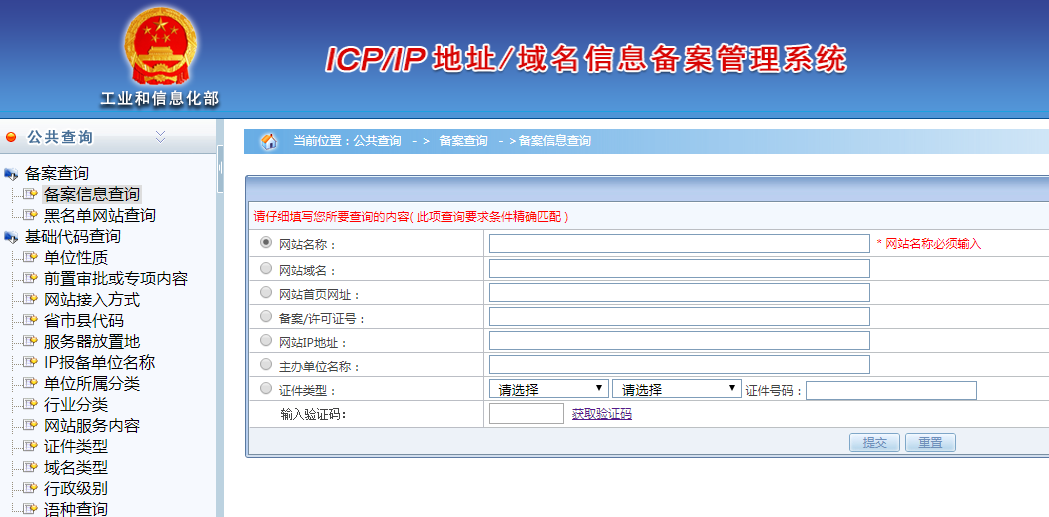Click the page icon beside 省市县代码
This screenshot has height=517, width=1049.
(30, 320)
